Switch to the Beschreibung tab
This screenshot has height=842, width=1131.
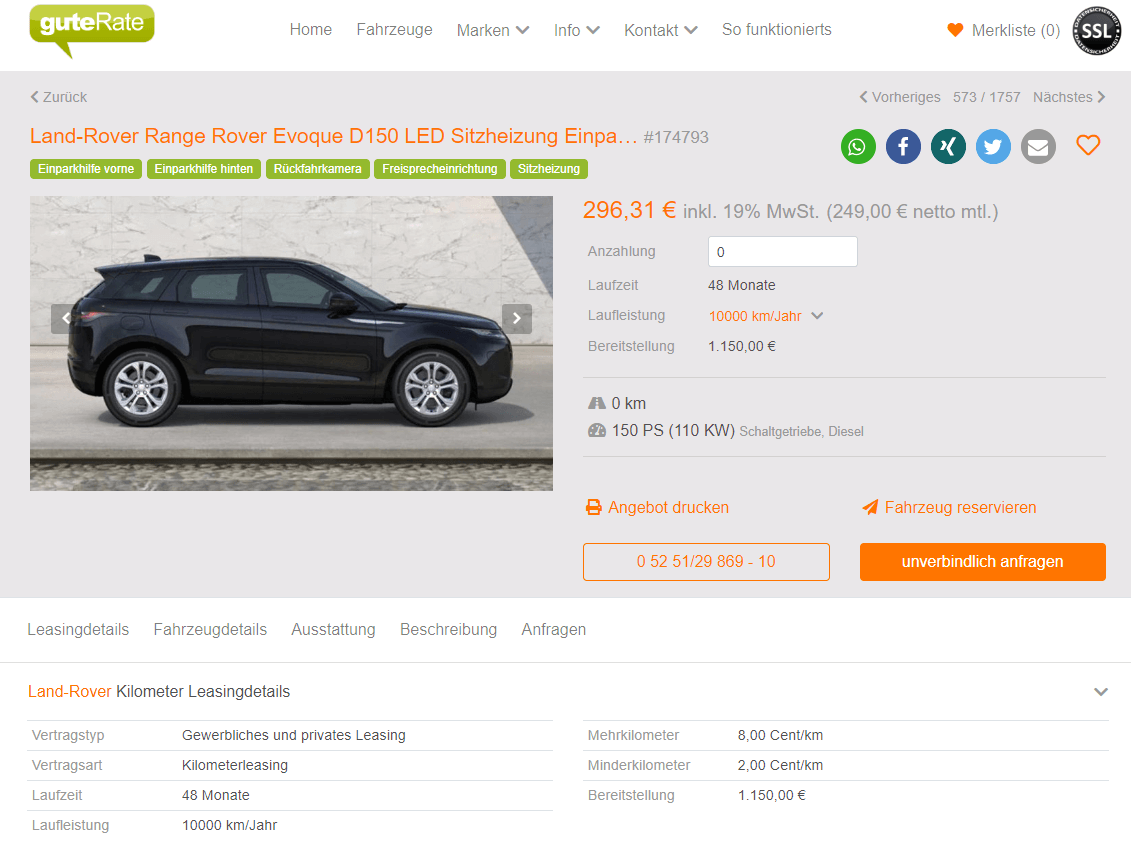(449, 629)
